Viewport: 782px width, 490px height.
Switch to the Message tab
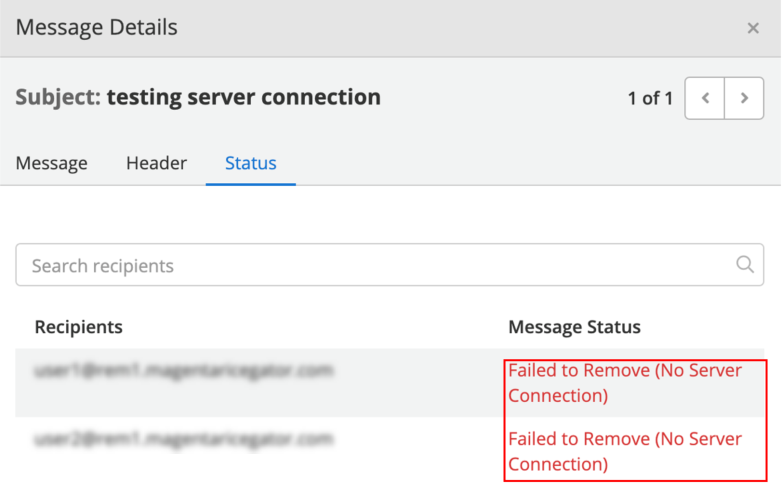[52, 163]
